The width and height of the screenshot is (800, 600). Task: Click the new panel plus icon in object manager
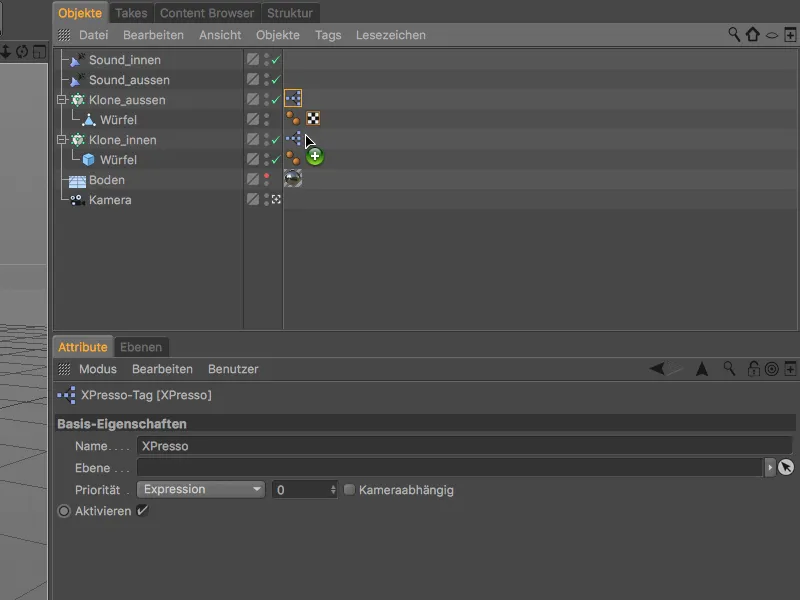click(x=790, y=35)
